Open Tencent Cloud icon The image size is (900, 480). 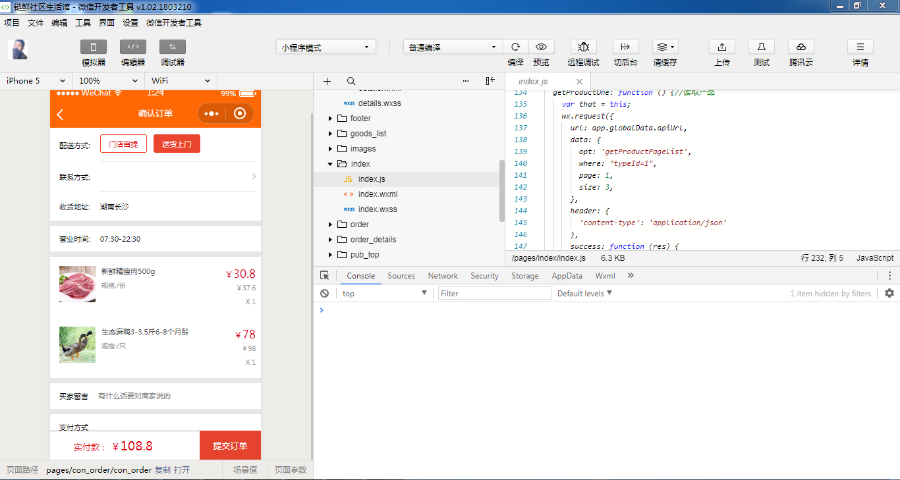coord(800,47)
